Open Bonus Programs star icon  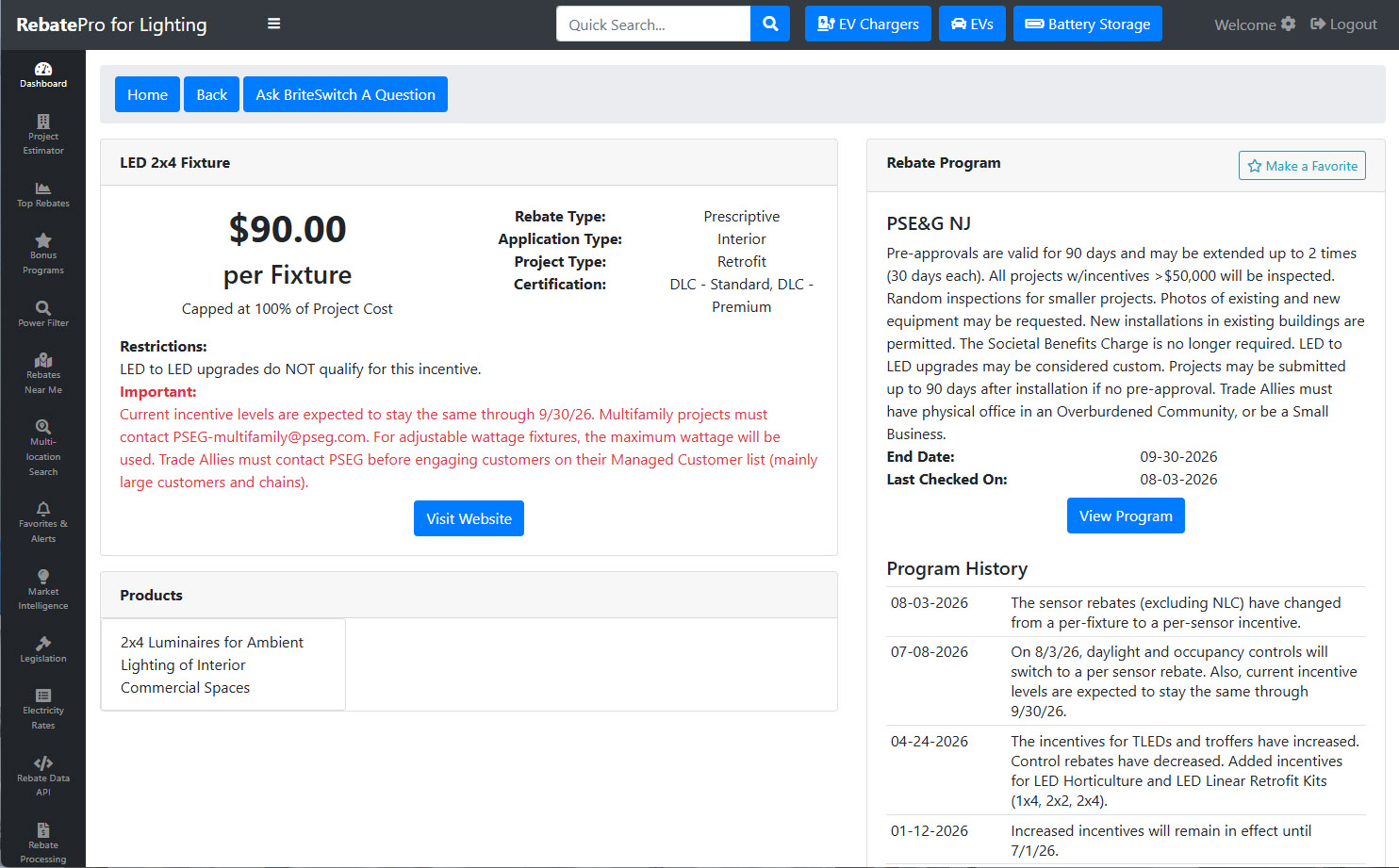(43, 240)
